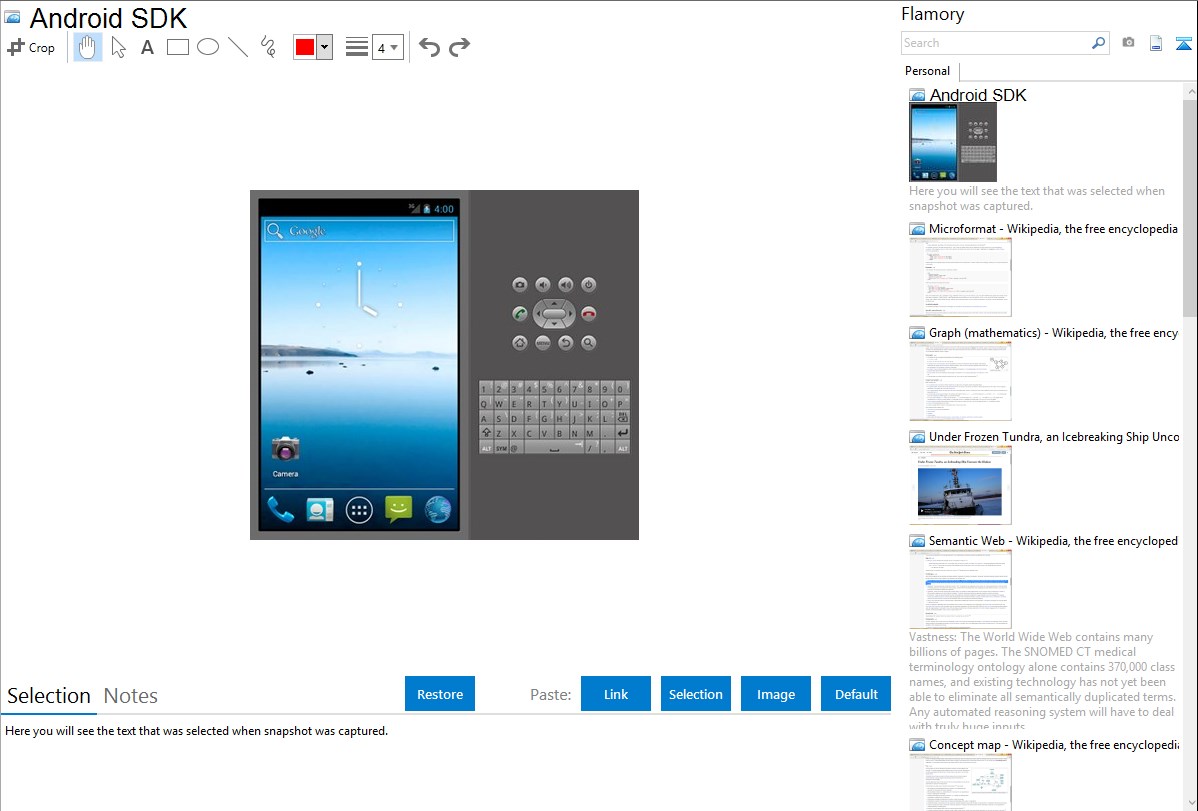Pick the rectangle shape tool
1198x811 pixels.
coord(177,47)
